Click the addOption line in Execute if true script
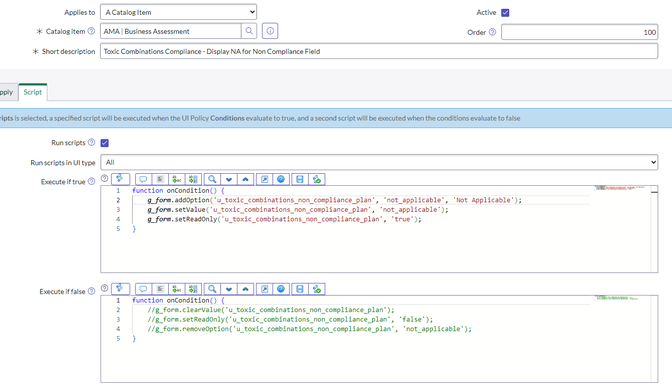 coord(334,200)
